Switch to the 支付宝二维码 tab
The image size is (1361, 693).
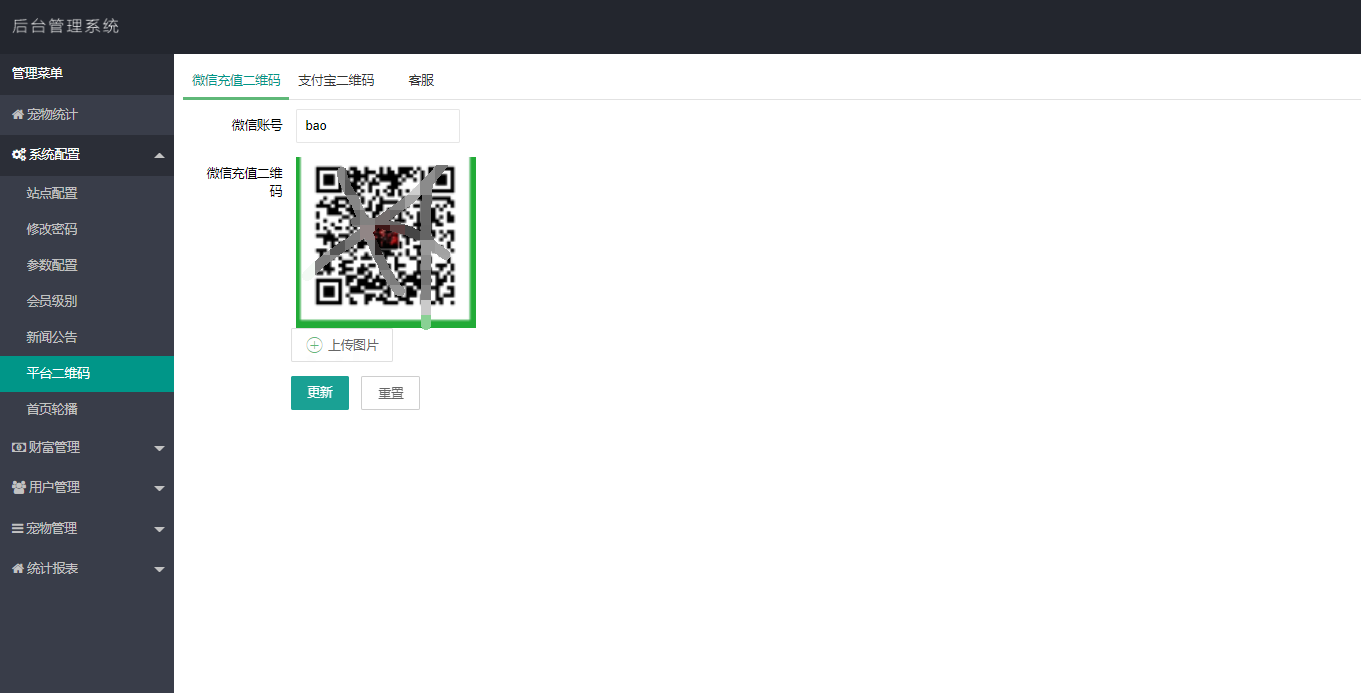pyautogui.click(x=336, y=80)
